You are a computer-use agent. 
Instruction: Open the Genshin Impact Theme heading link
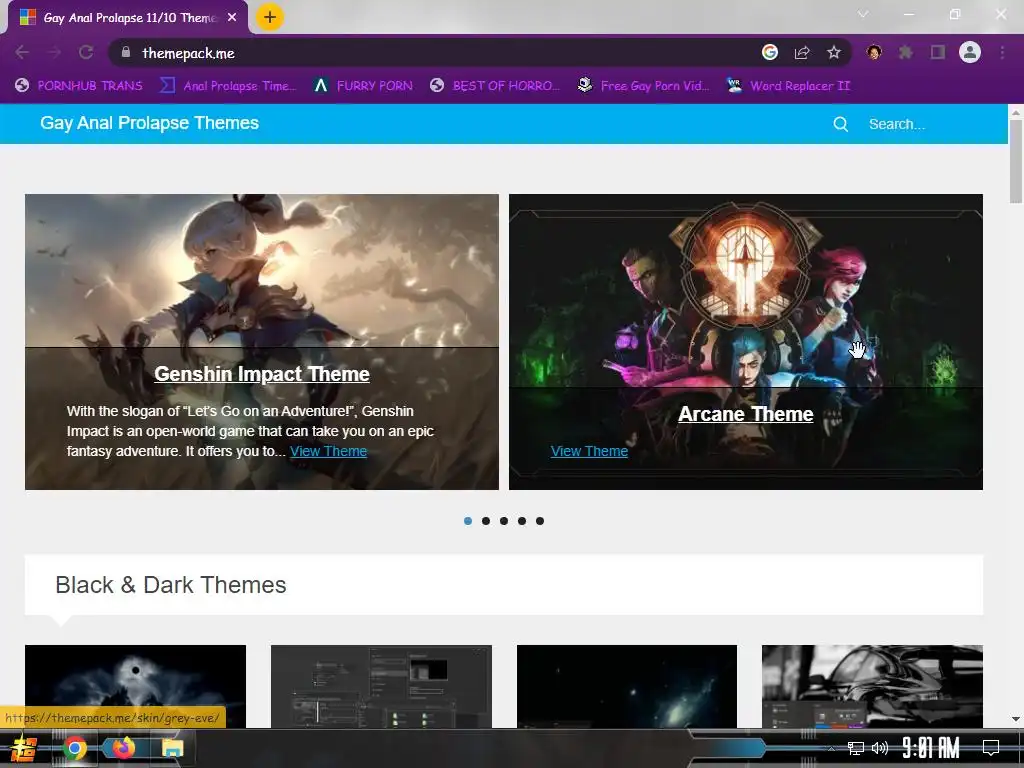coord(262,374)
